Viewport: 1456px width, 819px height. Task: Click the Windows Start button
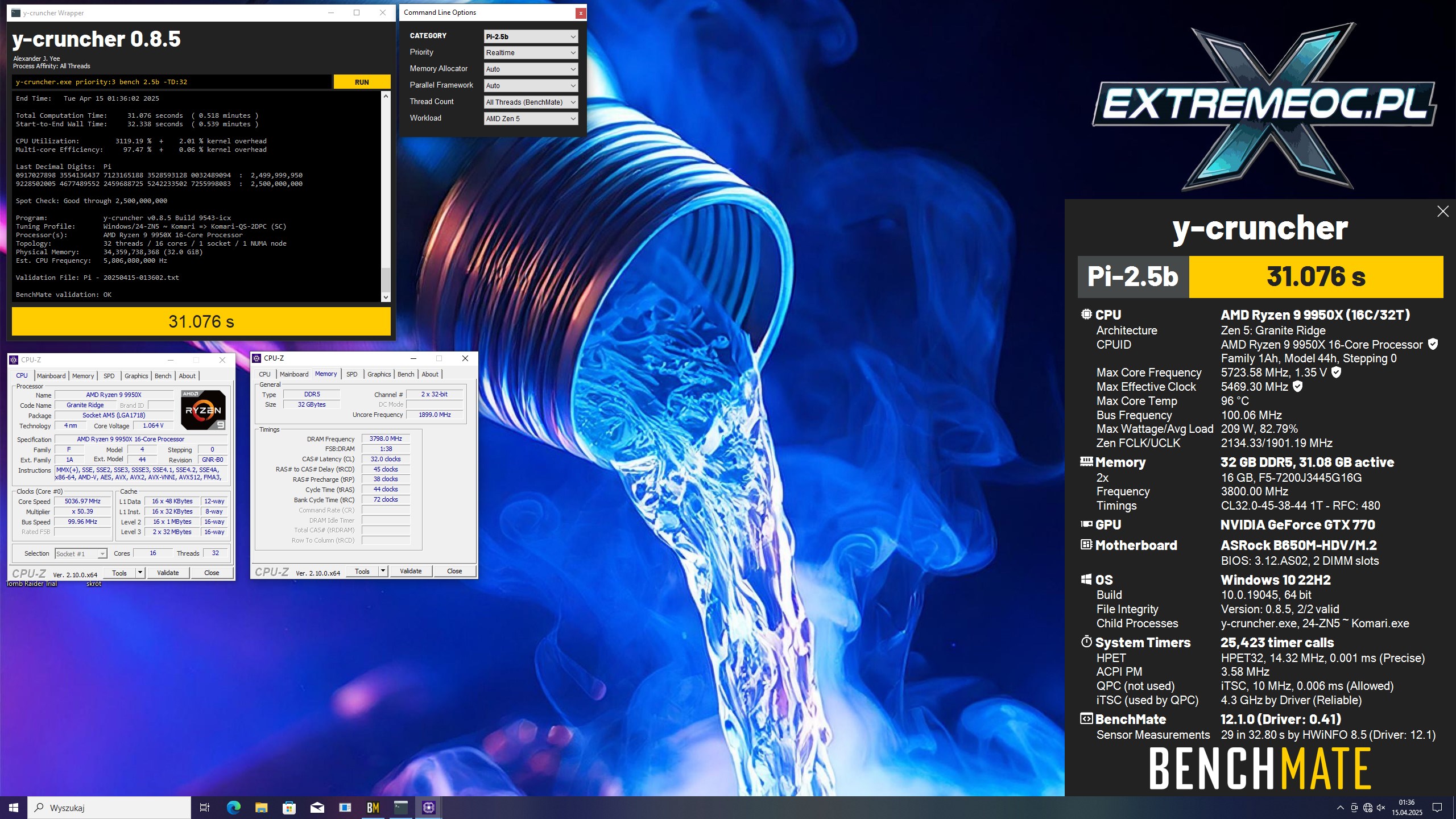[14, 807]
